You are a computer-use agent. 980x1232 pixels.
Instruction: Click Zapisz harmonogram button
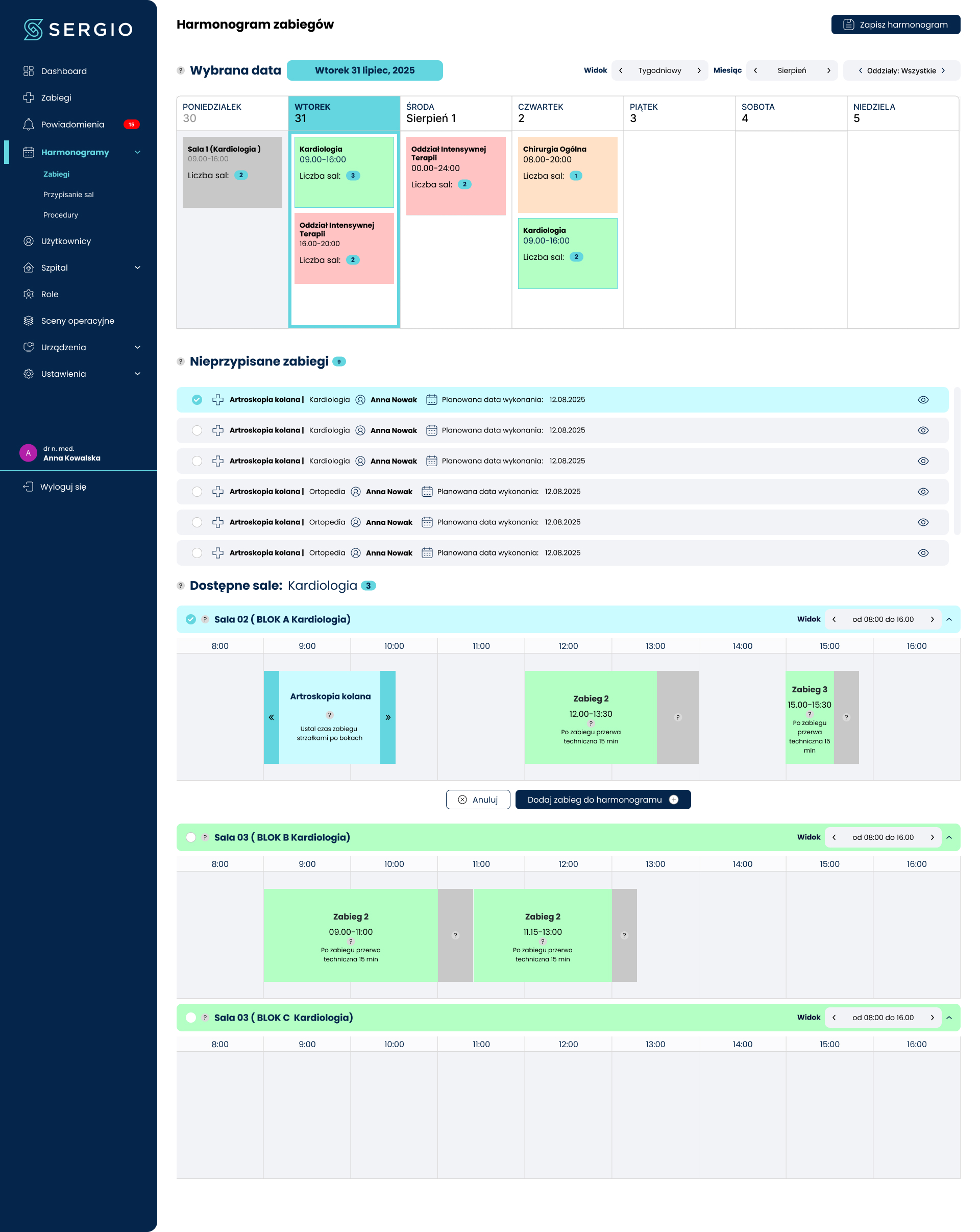point(895,25)
